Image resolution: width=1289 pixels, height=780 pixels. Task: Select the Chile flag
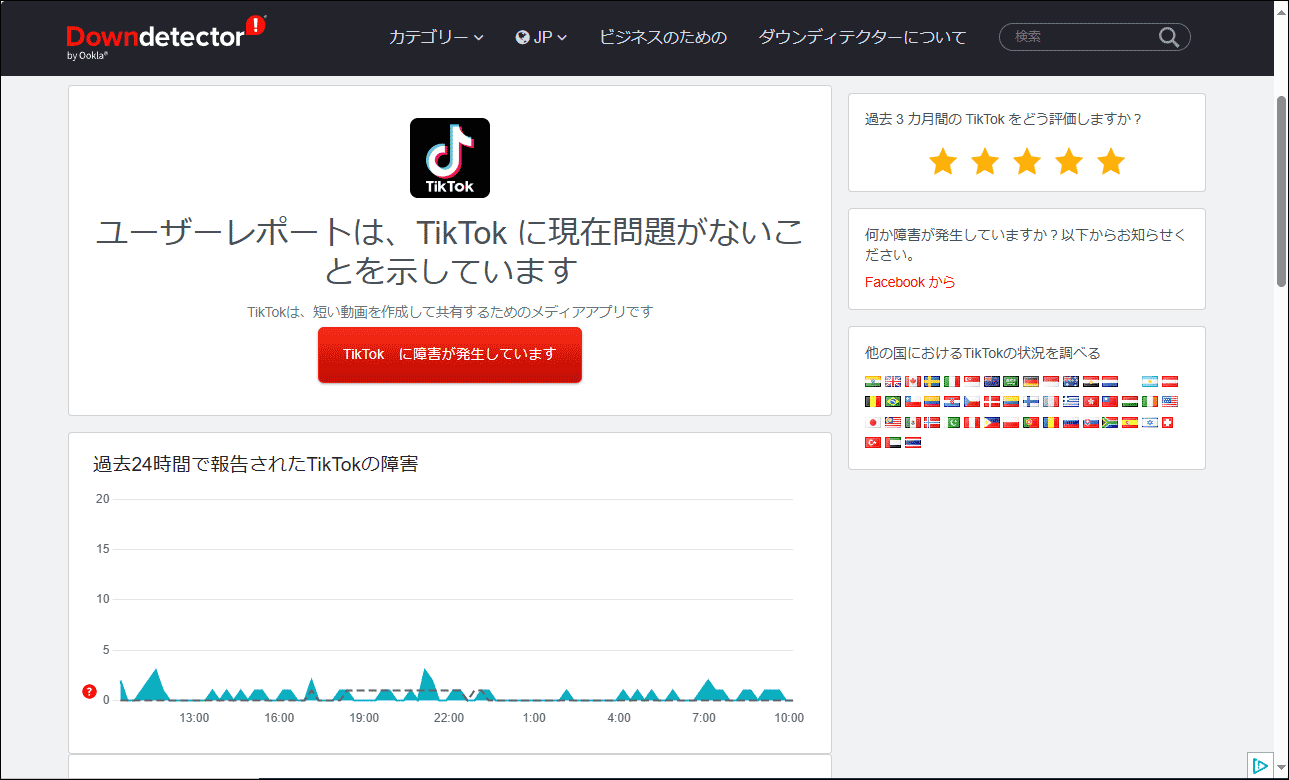click(913, 401)
